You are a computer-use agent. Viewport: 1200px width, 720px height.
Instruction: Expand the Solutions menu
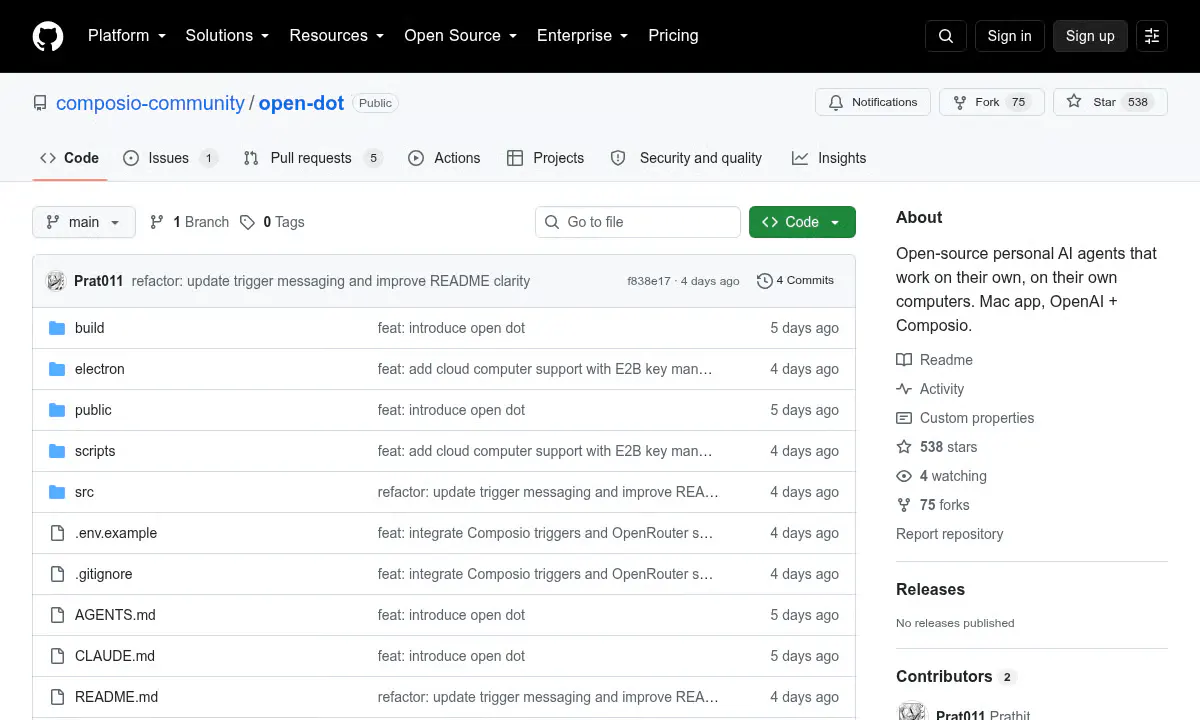click(x=227, y=36)
